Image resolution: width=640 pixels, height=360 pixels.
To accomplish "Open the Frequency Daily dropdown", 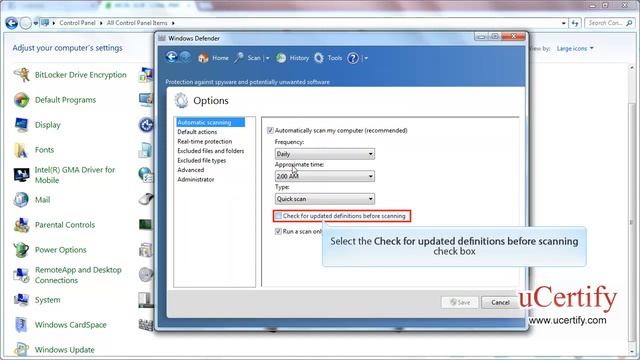I will coord(324,154).
